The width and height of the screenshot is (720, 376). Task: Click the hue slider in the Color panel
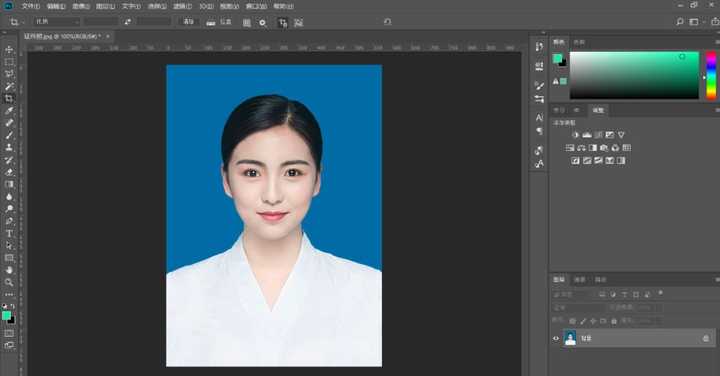tap(711, 75)
